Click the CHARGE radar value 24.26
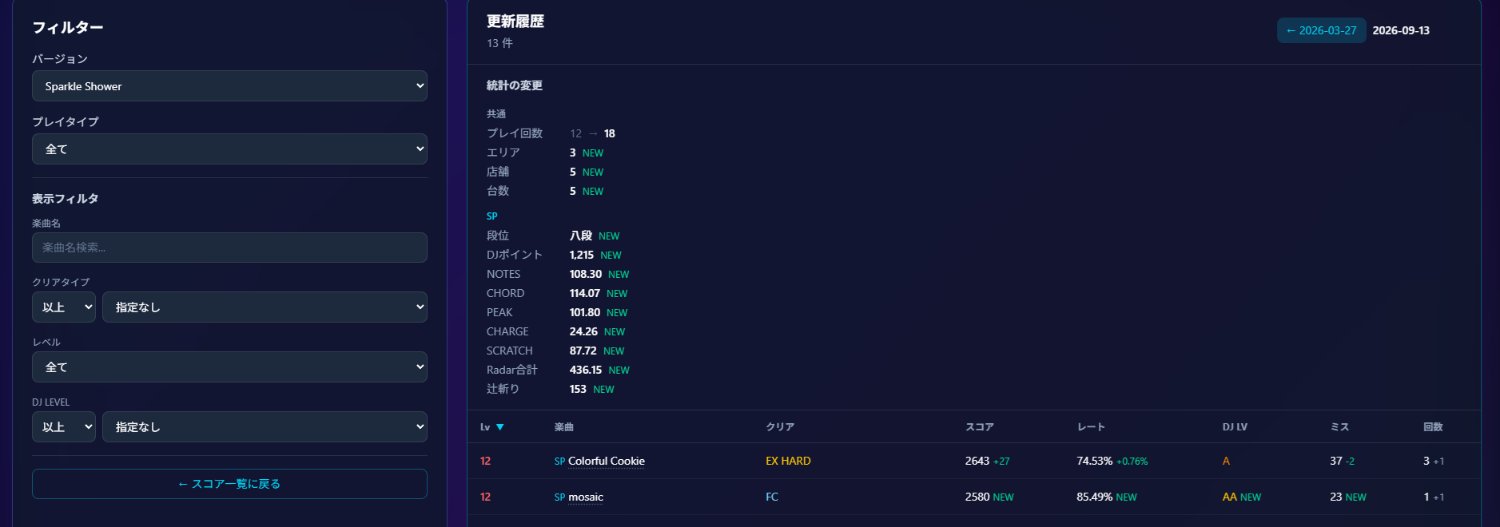 (x=584, y=331)
